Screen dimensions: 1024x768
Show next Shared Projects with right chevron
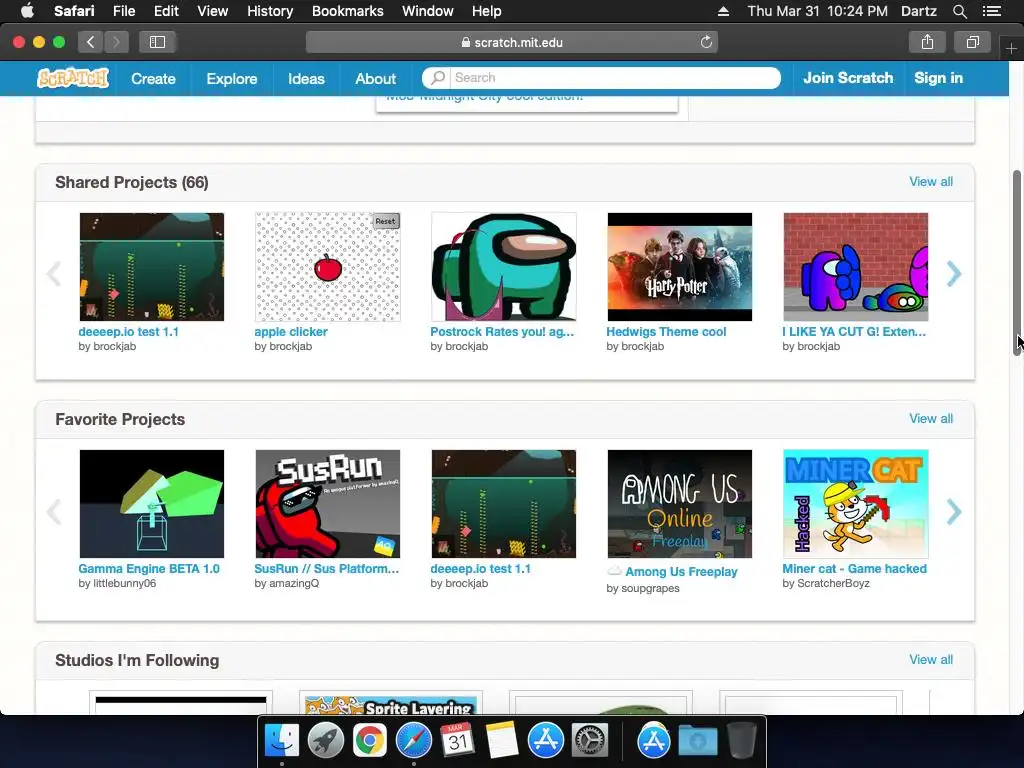(x=954, y=274)
